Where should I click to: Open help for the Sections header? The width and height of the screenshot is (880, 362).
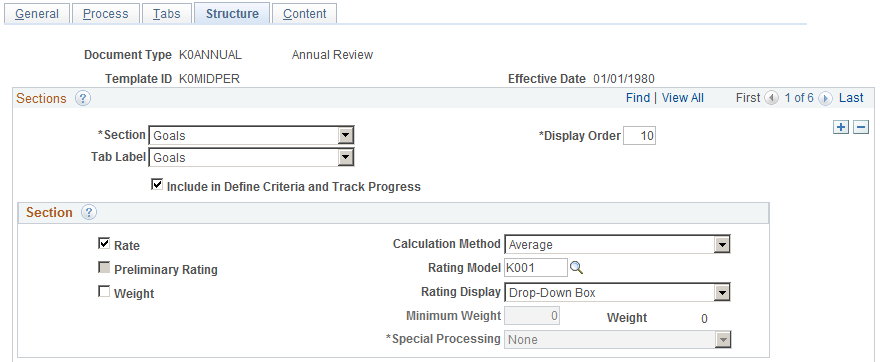(x=83, y=99)
